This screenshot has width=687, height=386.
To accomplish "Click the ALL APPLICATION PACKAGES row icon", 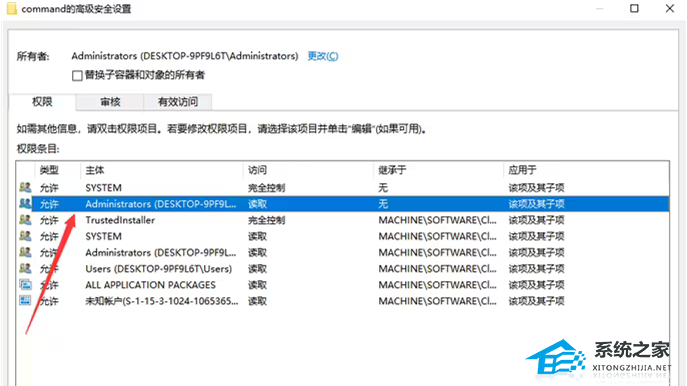I will click(25, 285).
